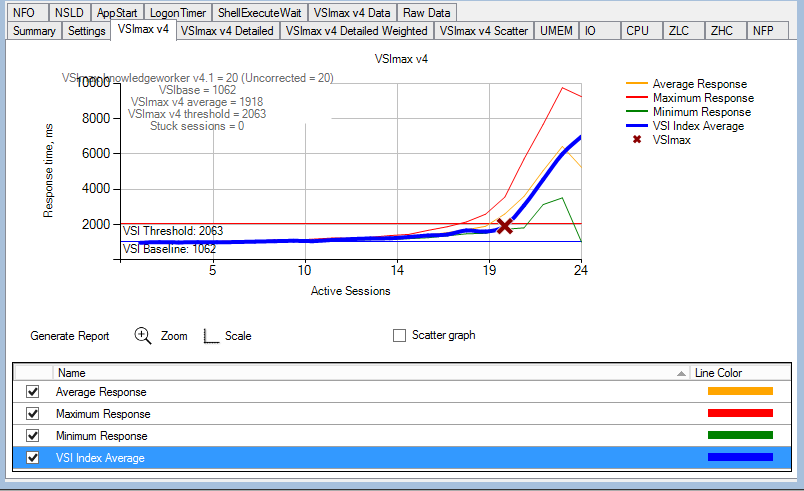This screenshot has height=491, width=804.
Task: Click Maximum Response in the chart legend
Action: pos(702,98)
